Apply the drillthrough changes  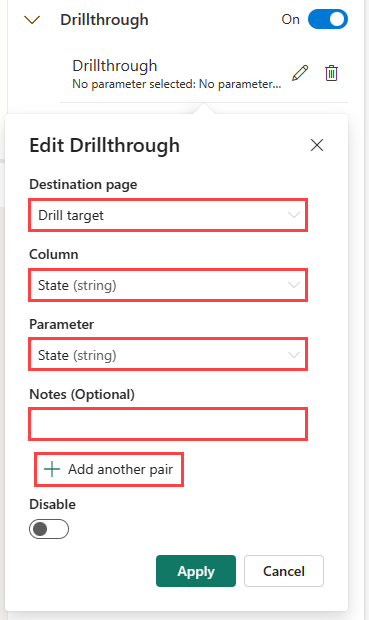(x=196, y=571)
